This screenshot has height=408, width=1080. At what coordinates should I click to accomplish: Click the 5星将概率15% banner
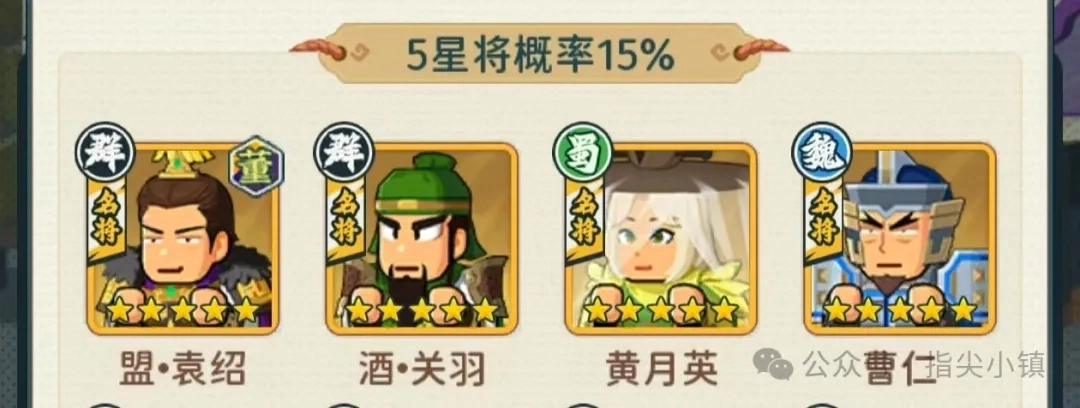540,54
